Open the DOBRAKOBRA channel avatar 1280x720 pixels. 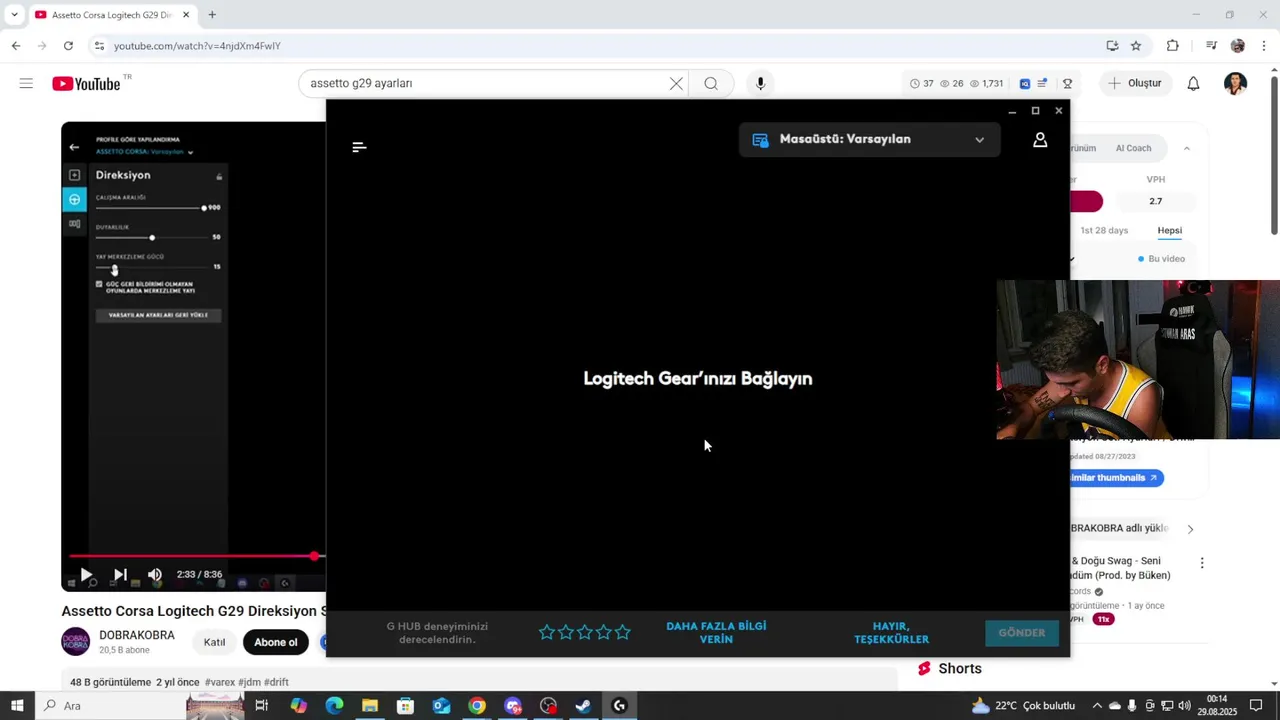click(76, 642)
